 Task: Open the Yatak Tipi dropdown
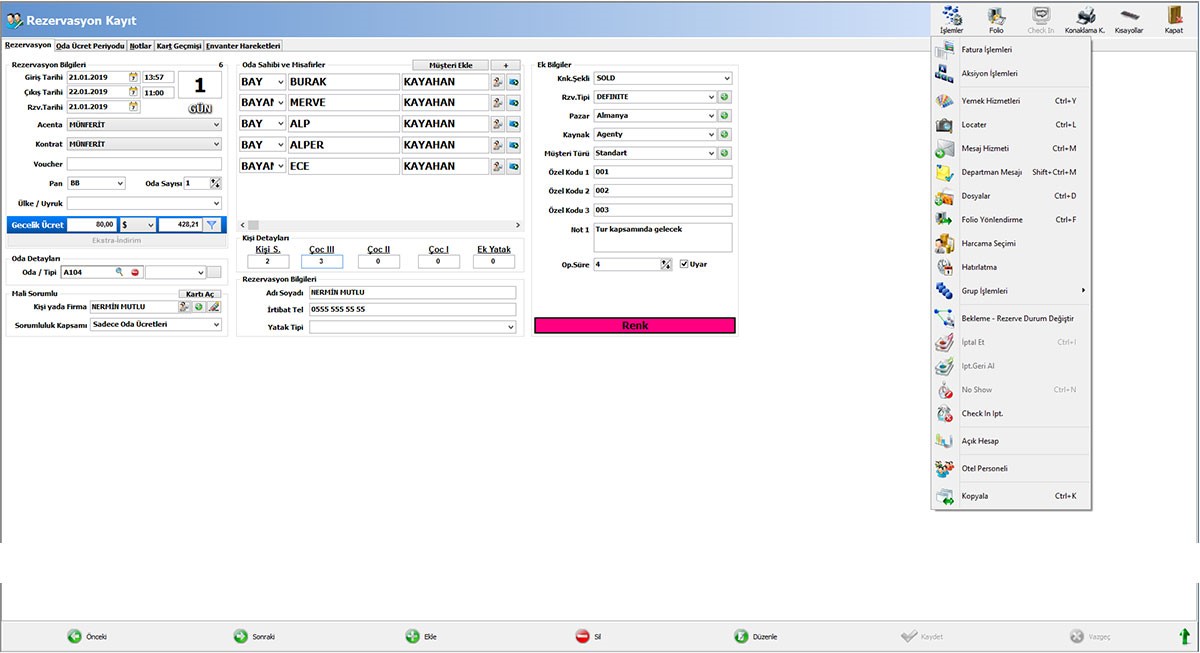(510, 327)
